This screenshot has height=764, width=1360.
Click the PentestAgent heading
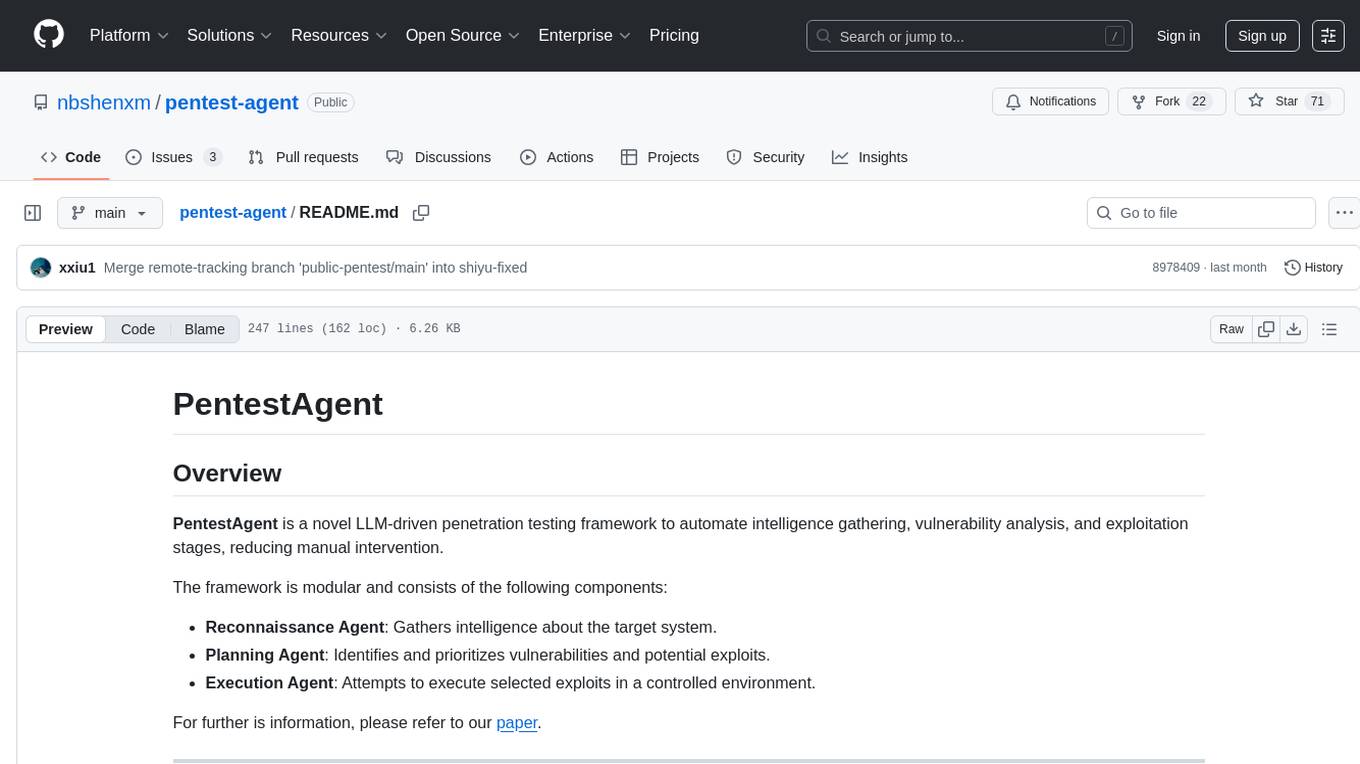(x=278, y=404)
